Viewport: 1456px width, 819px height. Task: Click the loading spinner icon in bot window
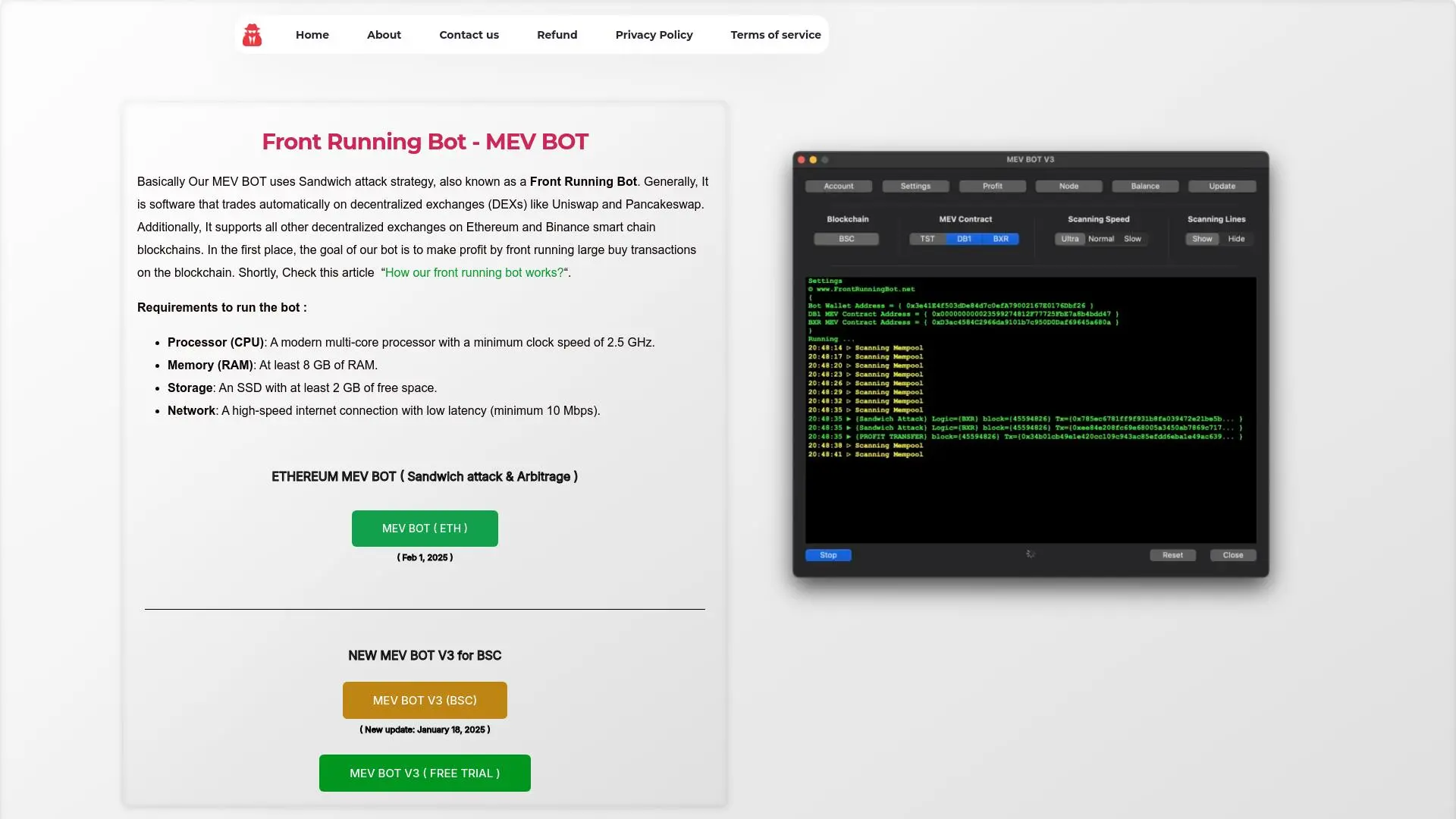(x=1031, y=554)
